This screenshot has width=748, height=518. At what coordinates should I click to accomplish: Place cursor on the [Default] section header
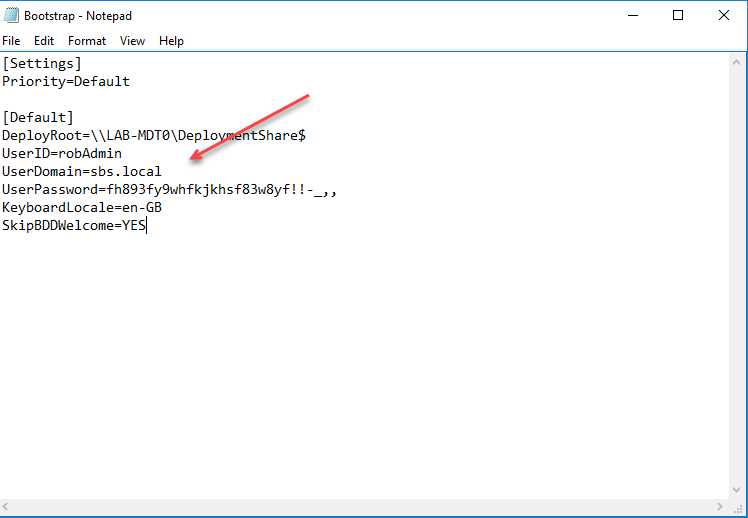click(x=38, y=118)
